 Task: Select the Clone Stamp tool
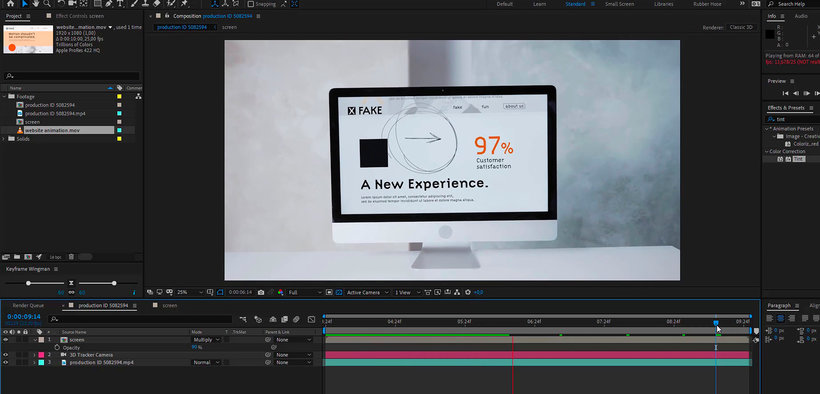tap(145, 4)
